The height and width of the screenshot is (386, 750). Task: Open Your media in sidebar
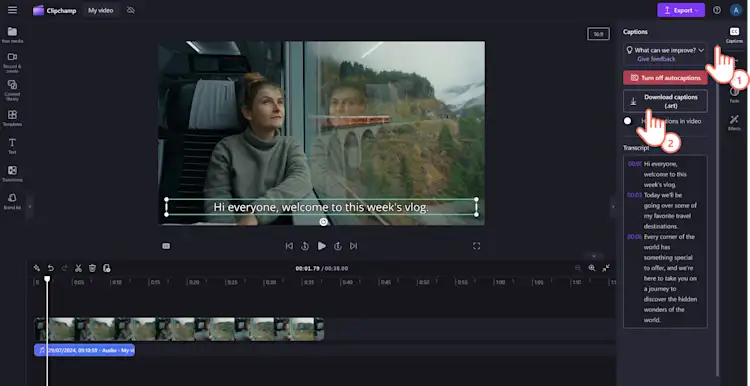tap(12, 35)
